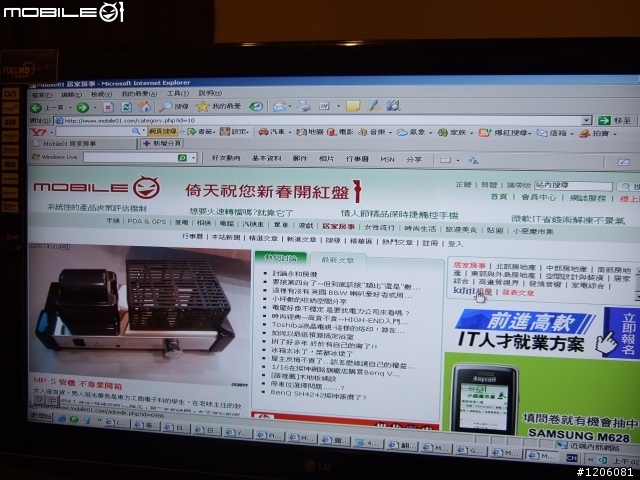Open Yahoo toolbar 設定 settings dropdown
640x480 pixels.
234,131
